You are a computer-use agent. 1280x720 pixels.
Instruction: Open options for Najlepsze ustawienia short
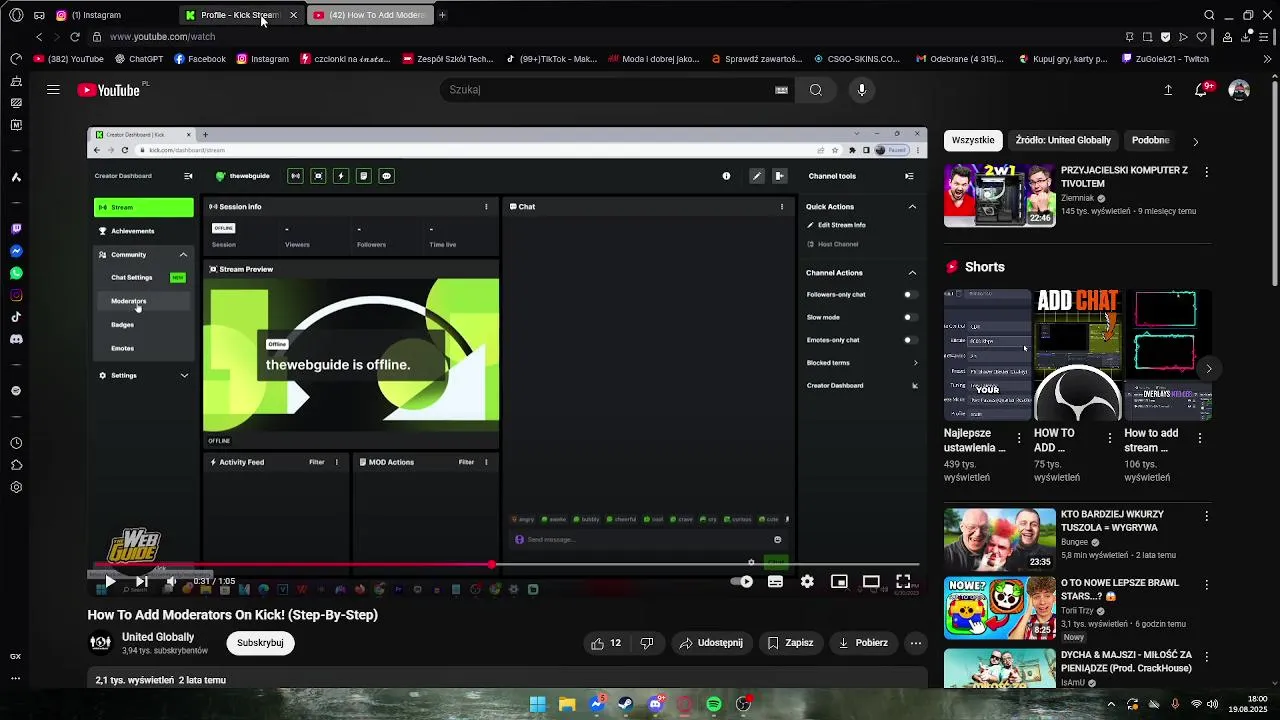(x=1019, y=438)
